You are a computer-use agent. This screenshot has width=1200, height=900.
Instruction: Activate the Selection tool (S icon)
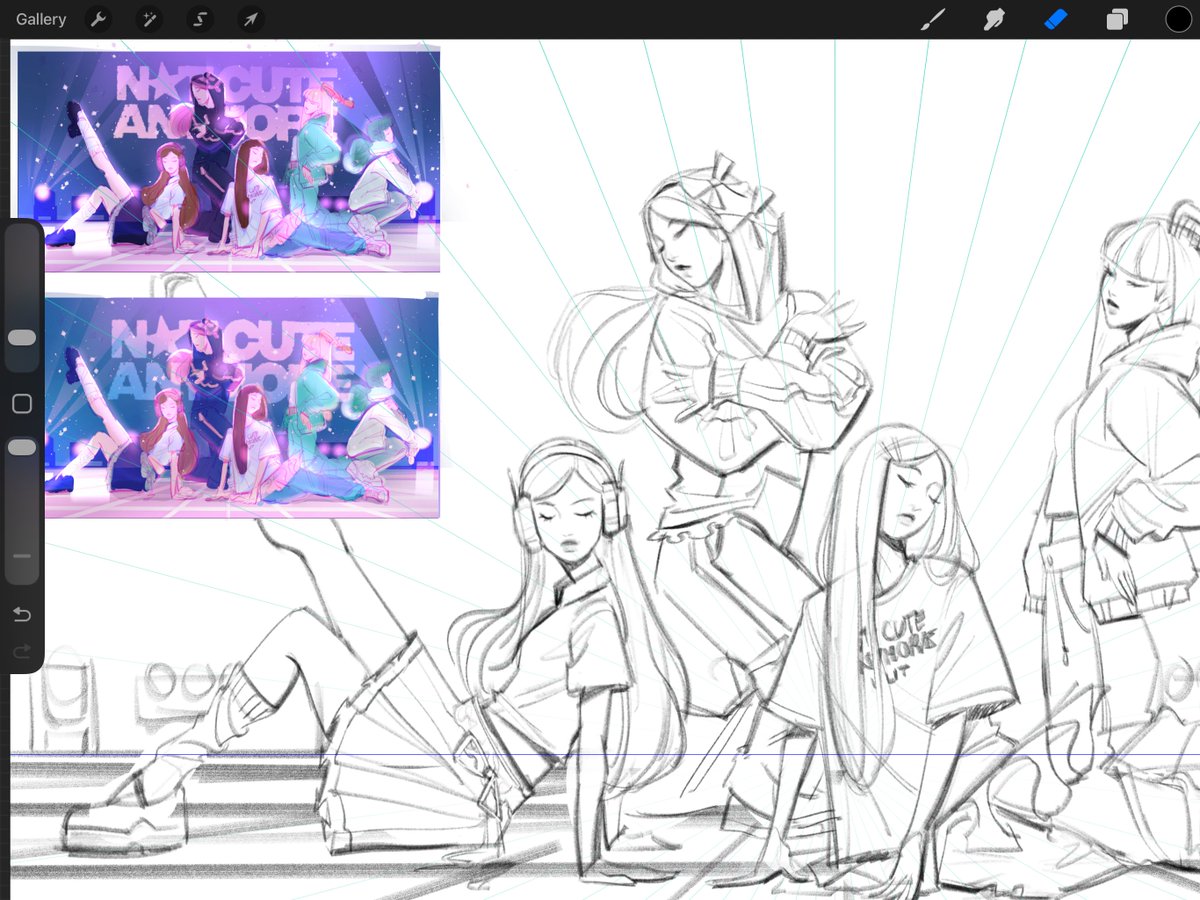click(199, 19)
